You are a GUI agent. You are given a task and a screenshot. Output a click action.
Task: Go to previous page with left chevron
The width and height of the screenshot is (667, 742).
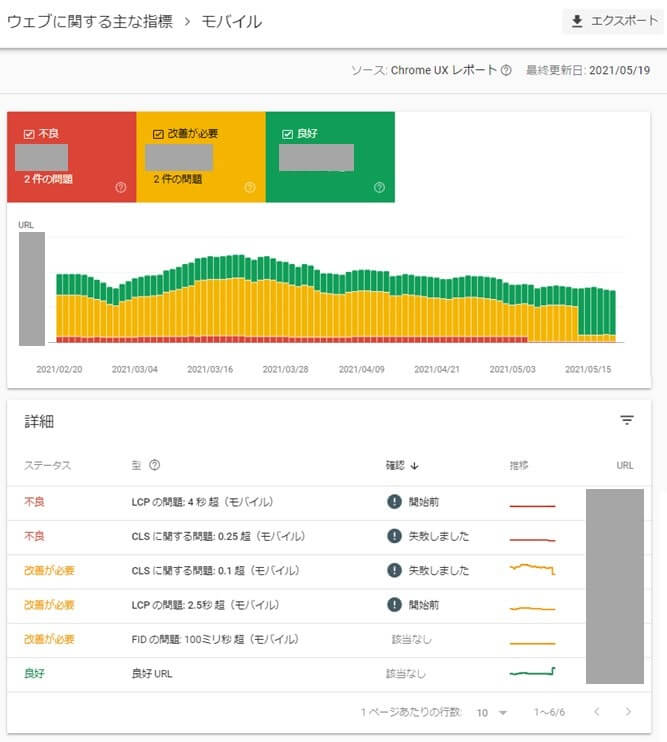[x=596, y=712]
